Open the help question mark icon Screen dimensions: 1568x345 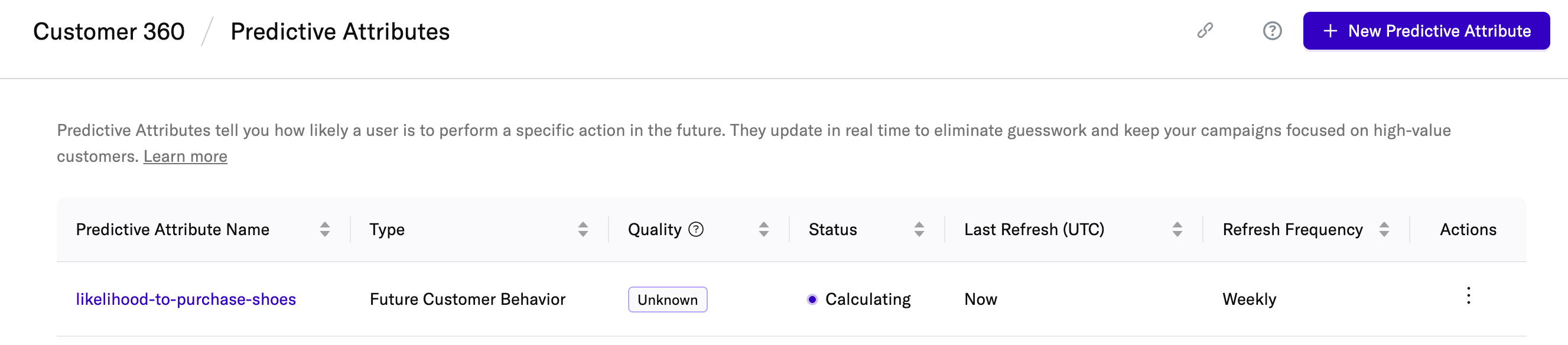coord(1271,30)
